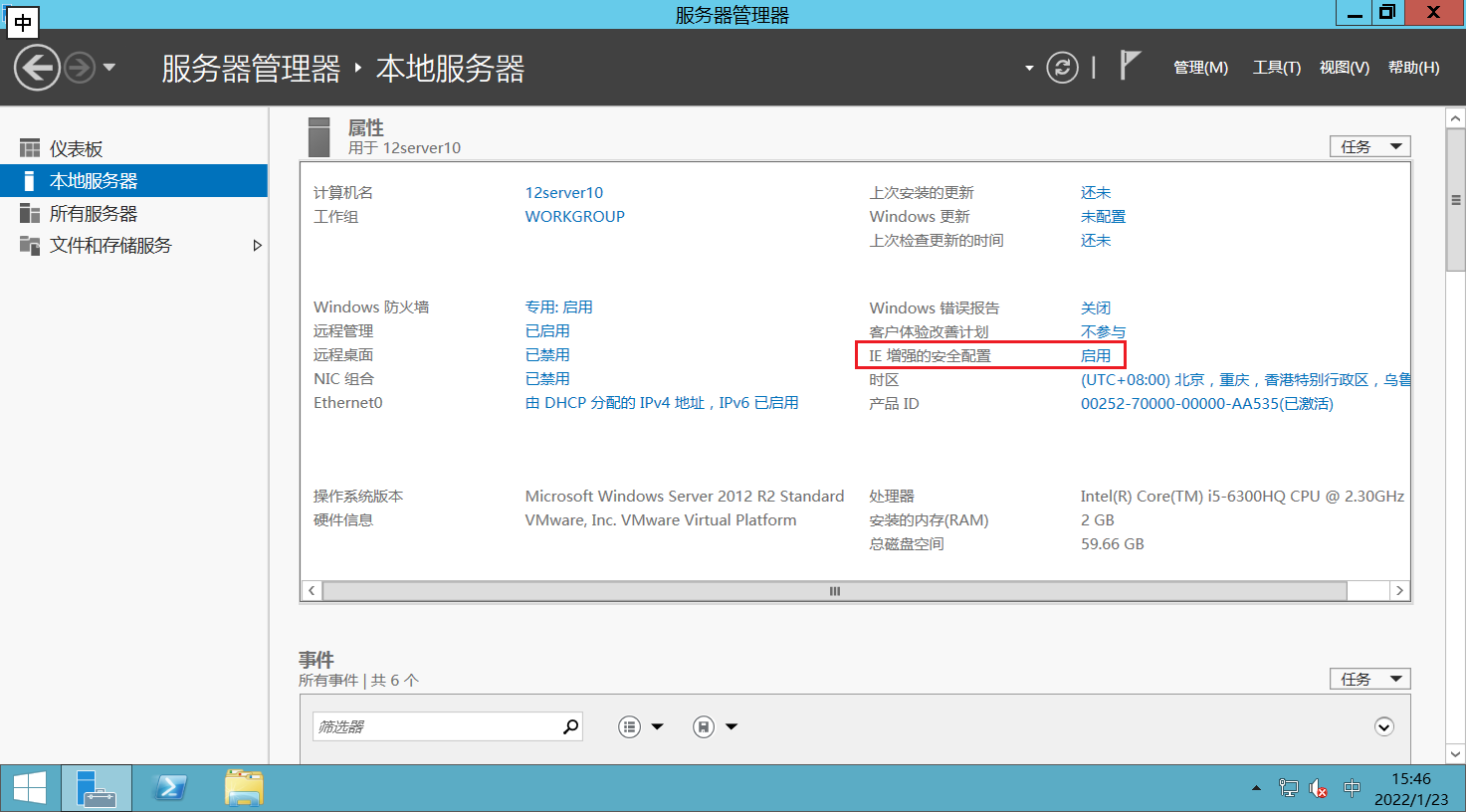This screenshot has width=1466, height=812.
Task: Open the 任务 dropdown in the 属性 section
Action: [x=1369, y=146]
